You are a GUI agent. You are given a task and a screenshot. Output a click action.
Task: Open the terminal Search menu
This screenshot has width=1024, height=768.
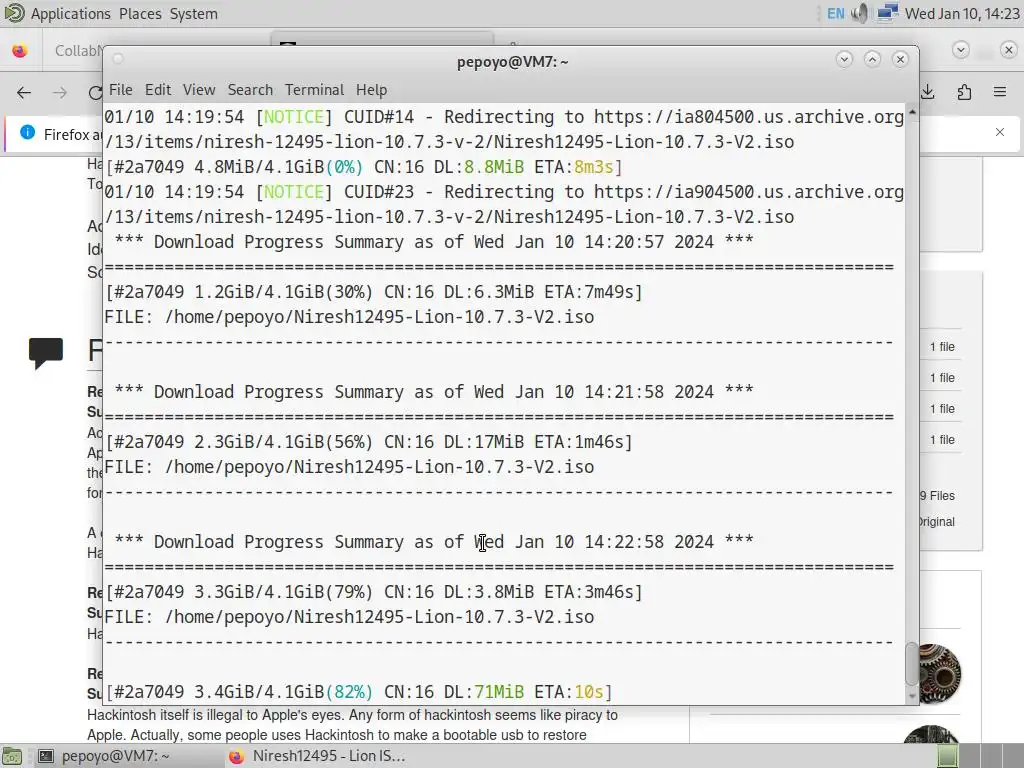250,89
